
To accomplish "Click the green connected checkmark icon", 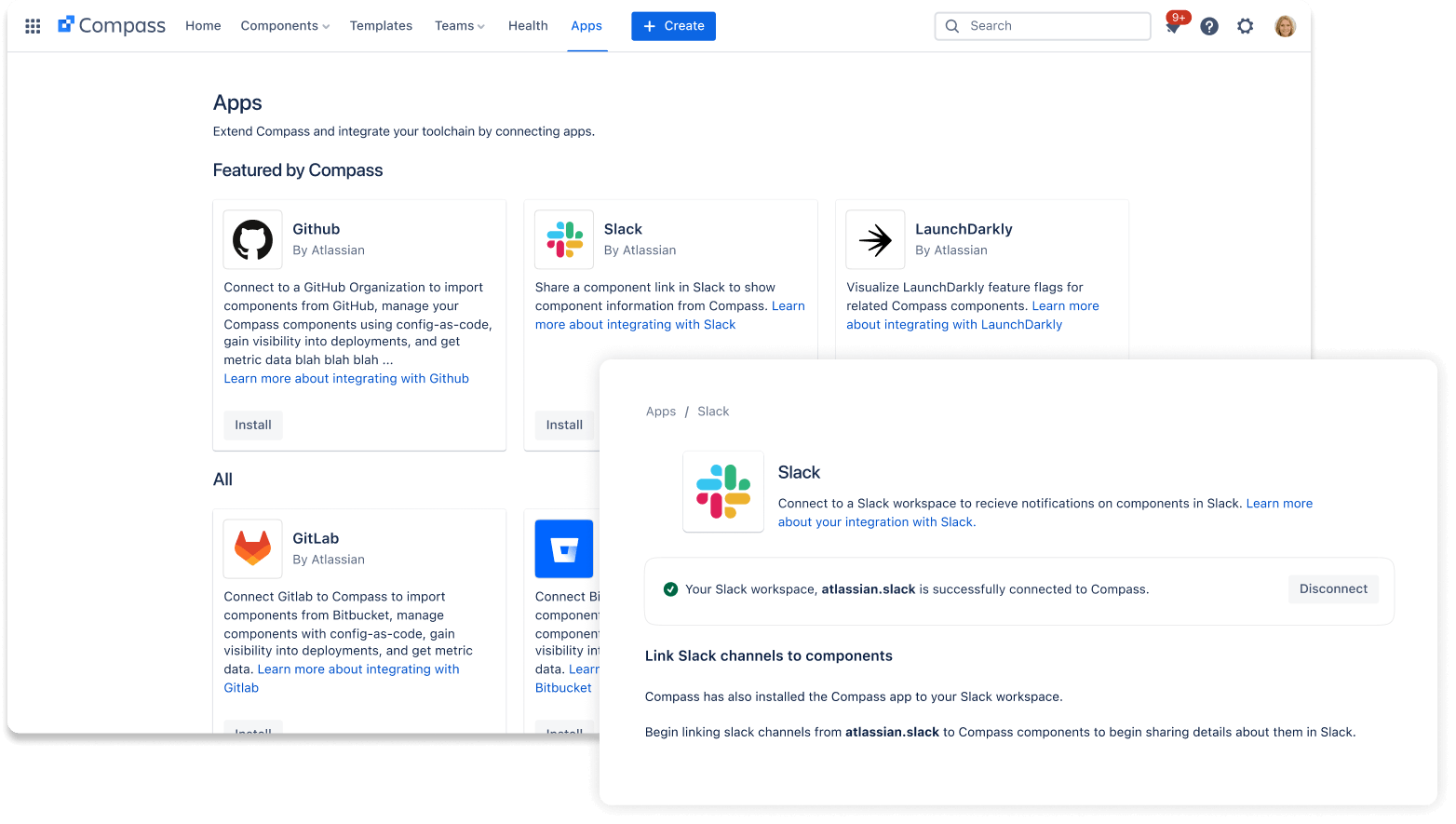I will tap(670, 589).
